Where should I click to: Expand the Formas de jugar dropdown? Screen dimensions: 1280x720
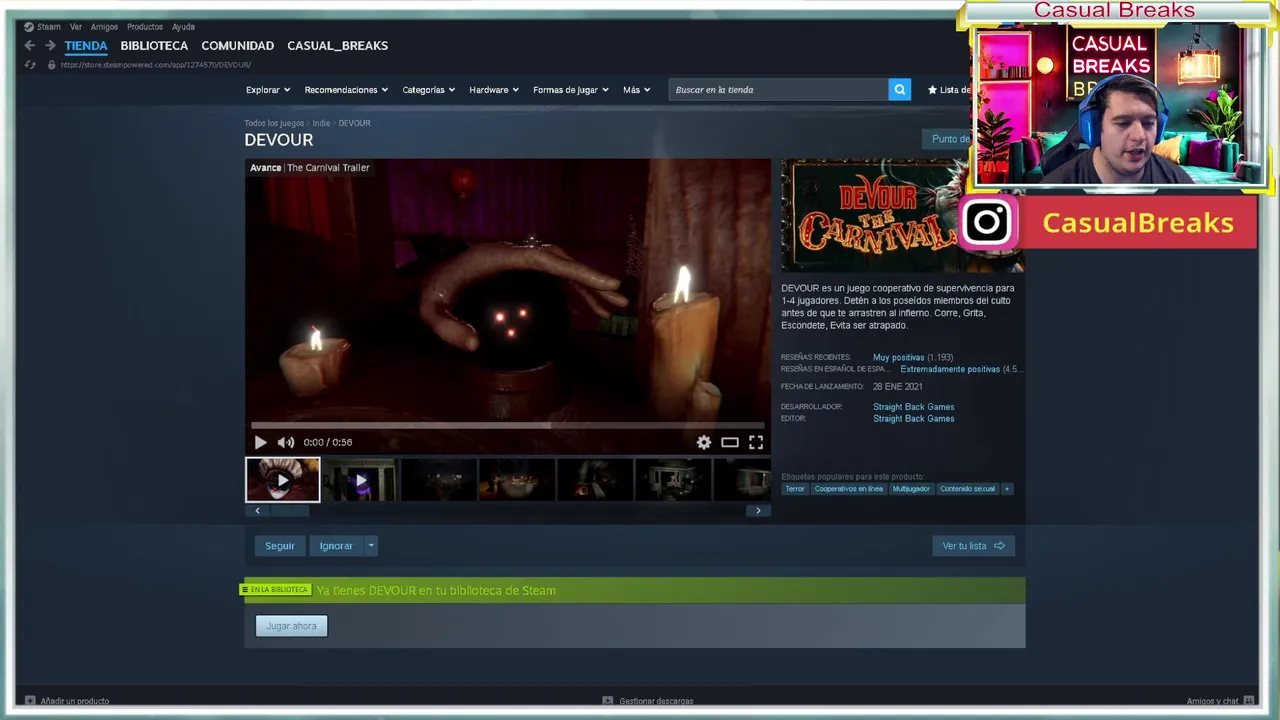(571, 90)
